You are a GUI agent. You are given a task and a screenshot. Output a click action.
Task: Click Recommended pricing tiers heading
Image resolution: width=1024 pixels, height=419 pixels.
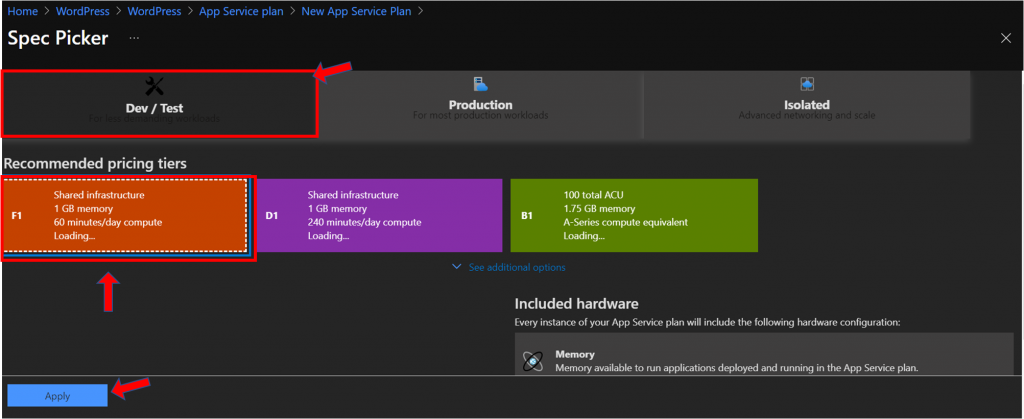pyautogui.click(x=95, y=164)
